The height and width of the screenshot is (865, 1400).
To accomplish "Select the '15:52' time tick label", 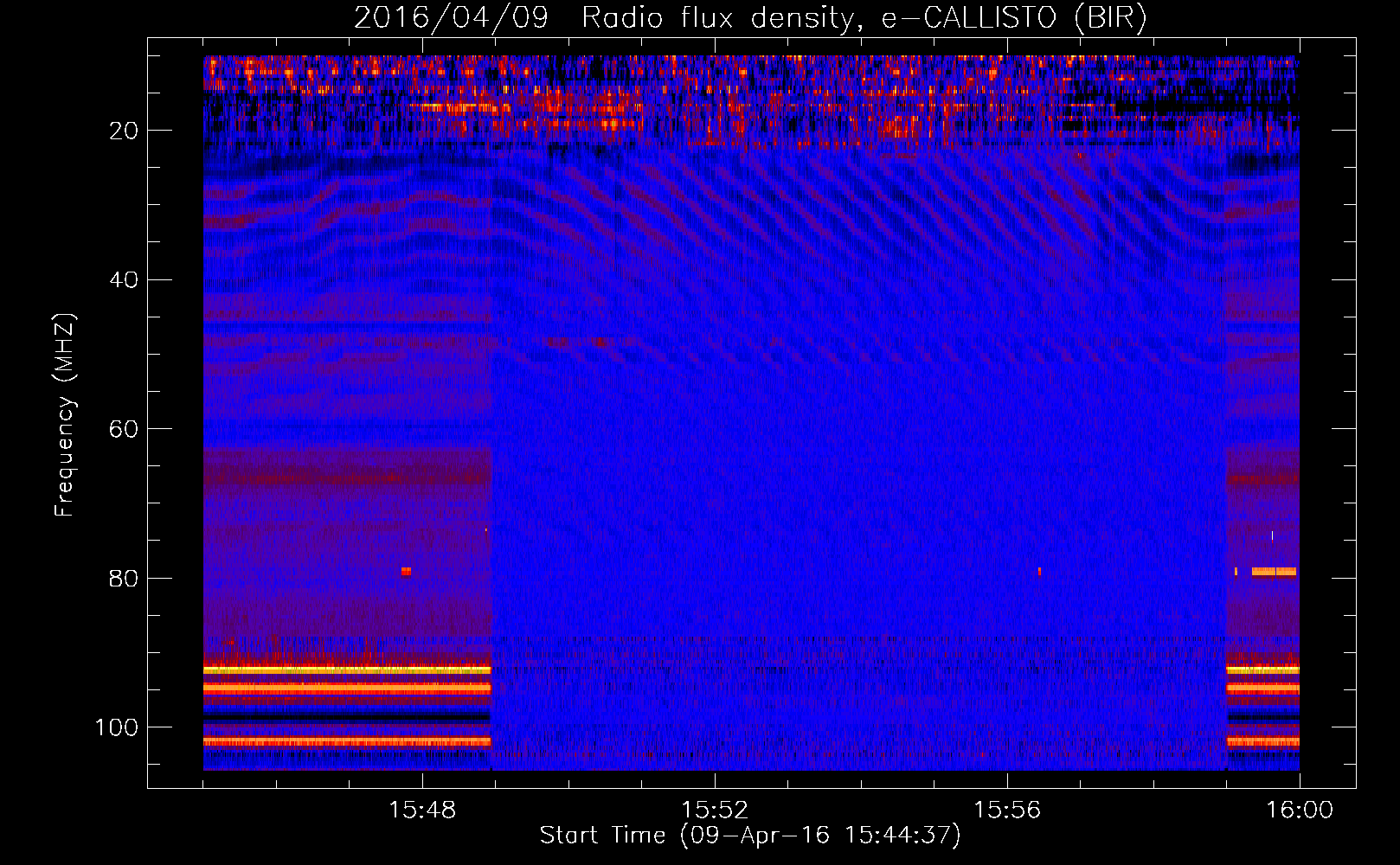I will [x=715, y=811].
